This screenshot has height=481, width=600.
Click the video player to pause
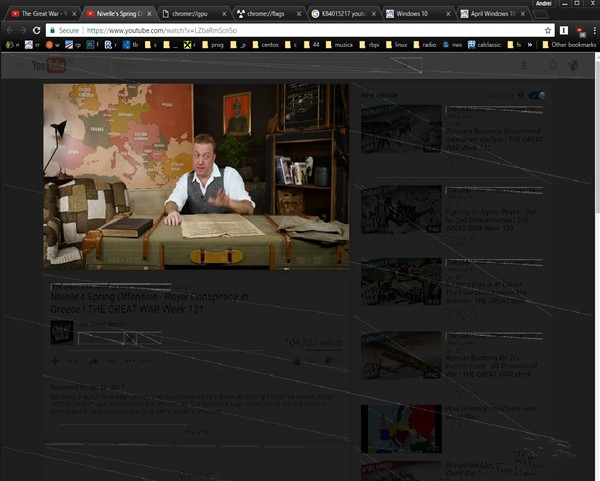[x=196, y=176]
